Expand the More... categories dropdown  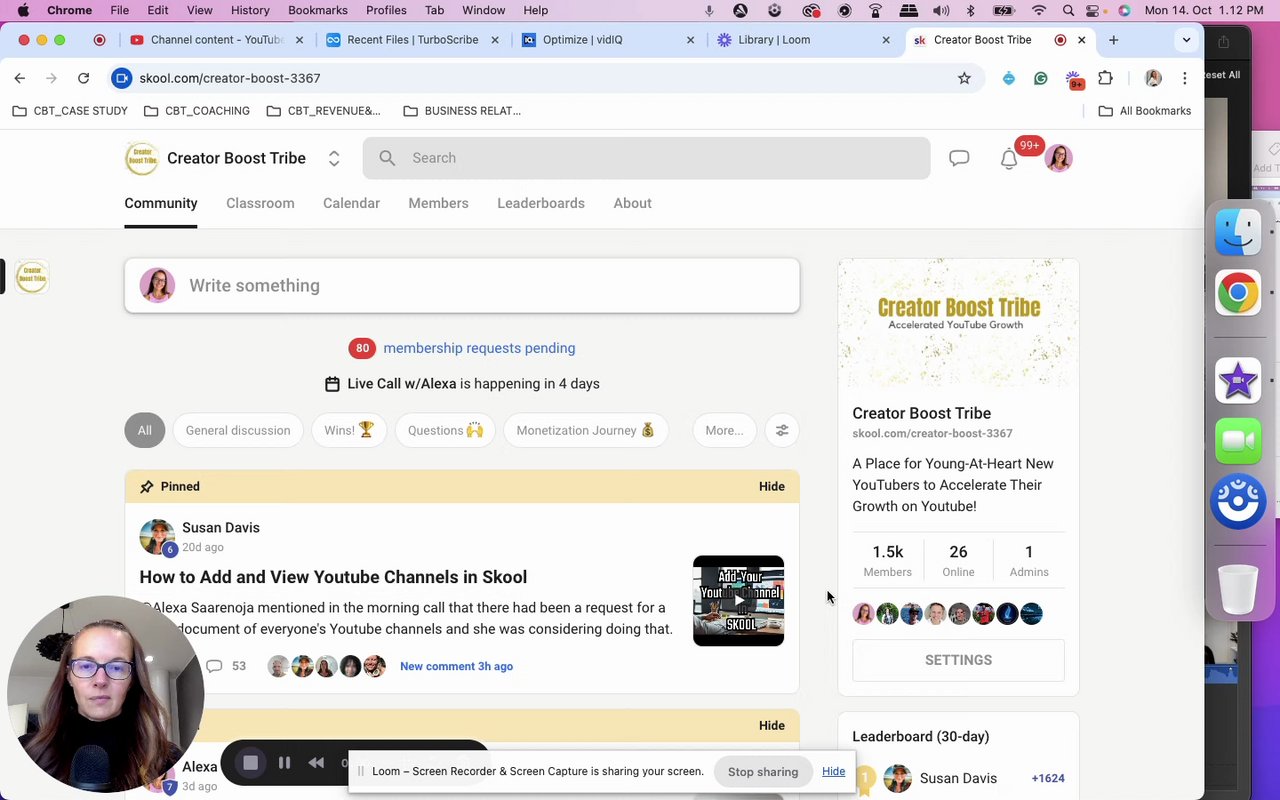[x=724, y=430]
